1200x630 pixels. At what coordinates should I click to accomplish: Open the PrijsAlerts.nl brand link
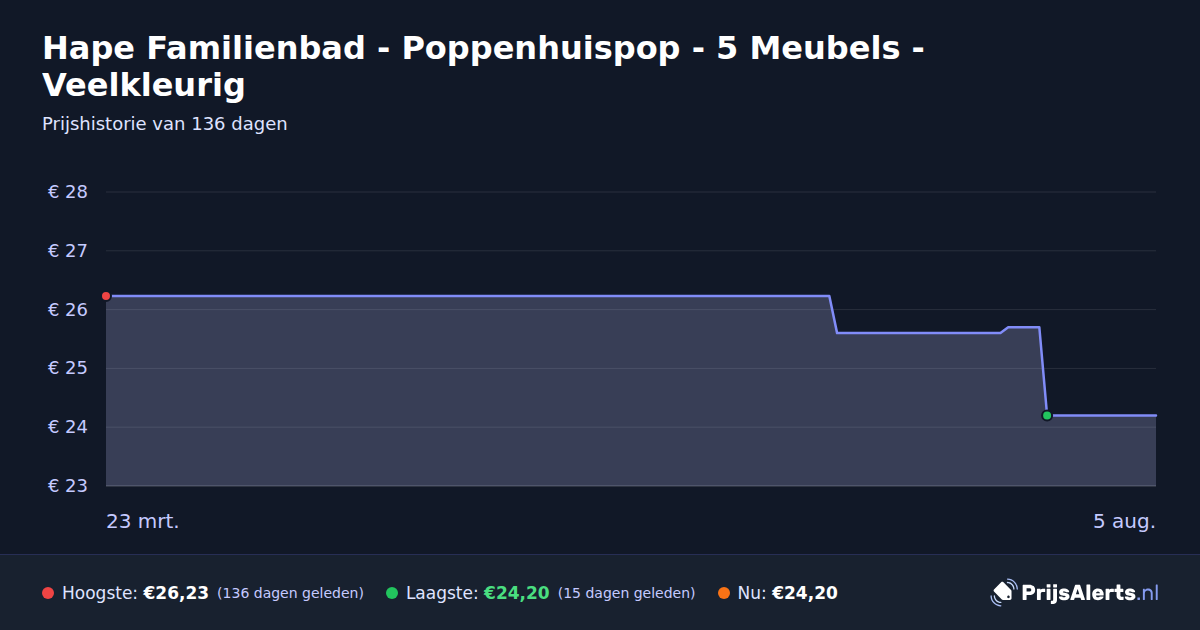click(x=1075, y=592)
